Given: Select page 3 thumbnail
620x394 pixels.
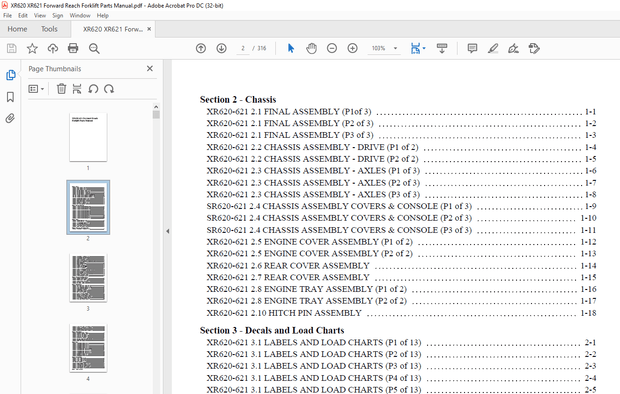Looking at the screenshot, I should pos(88,278).
